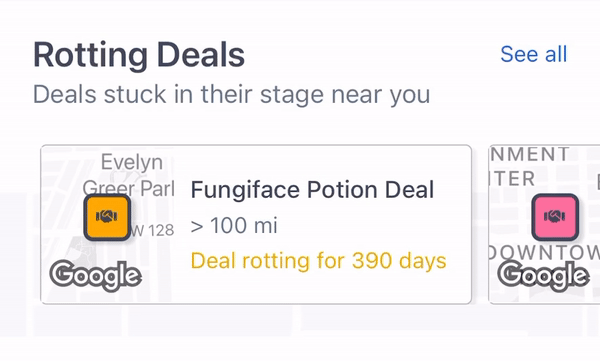
Task: Tap the 390 days count in the warning
Action: pos(399,261)
